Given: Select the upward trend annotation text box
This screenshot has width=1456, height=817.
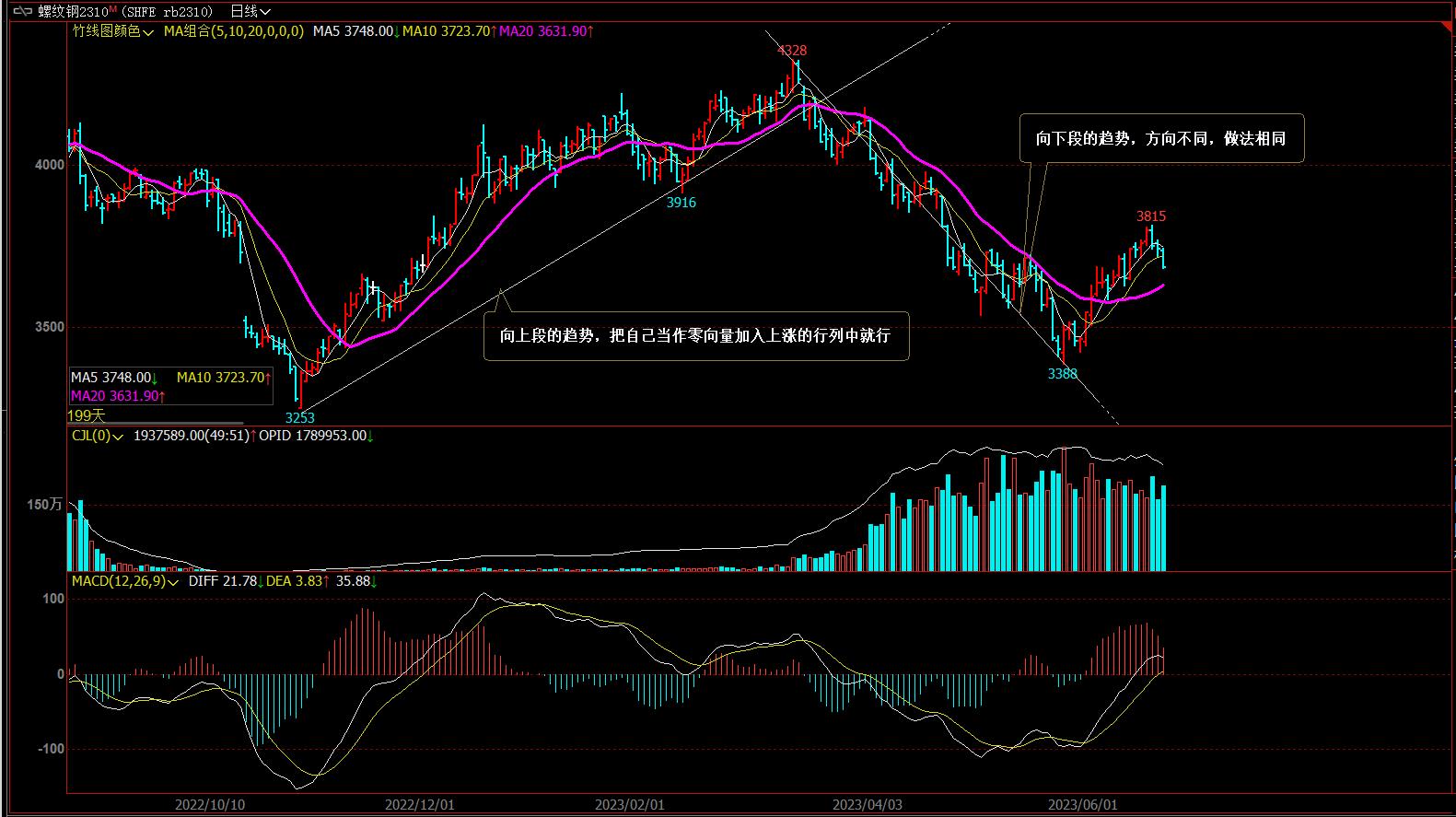Looking at the screenshot, I should 695,336.
